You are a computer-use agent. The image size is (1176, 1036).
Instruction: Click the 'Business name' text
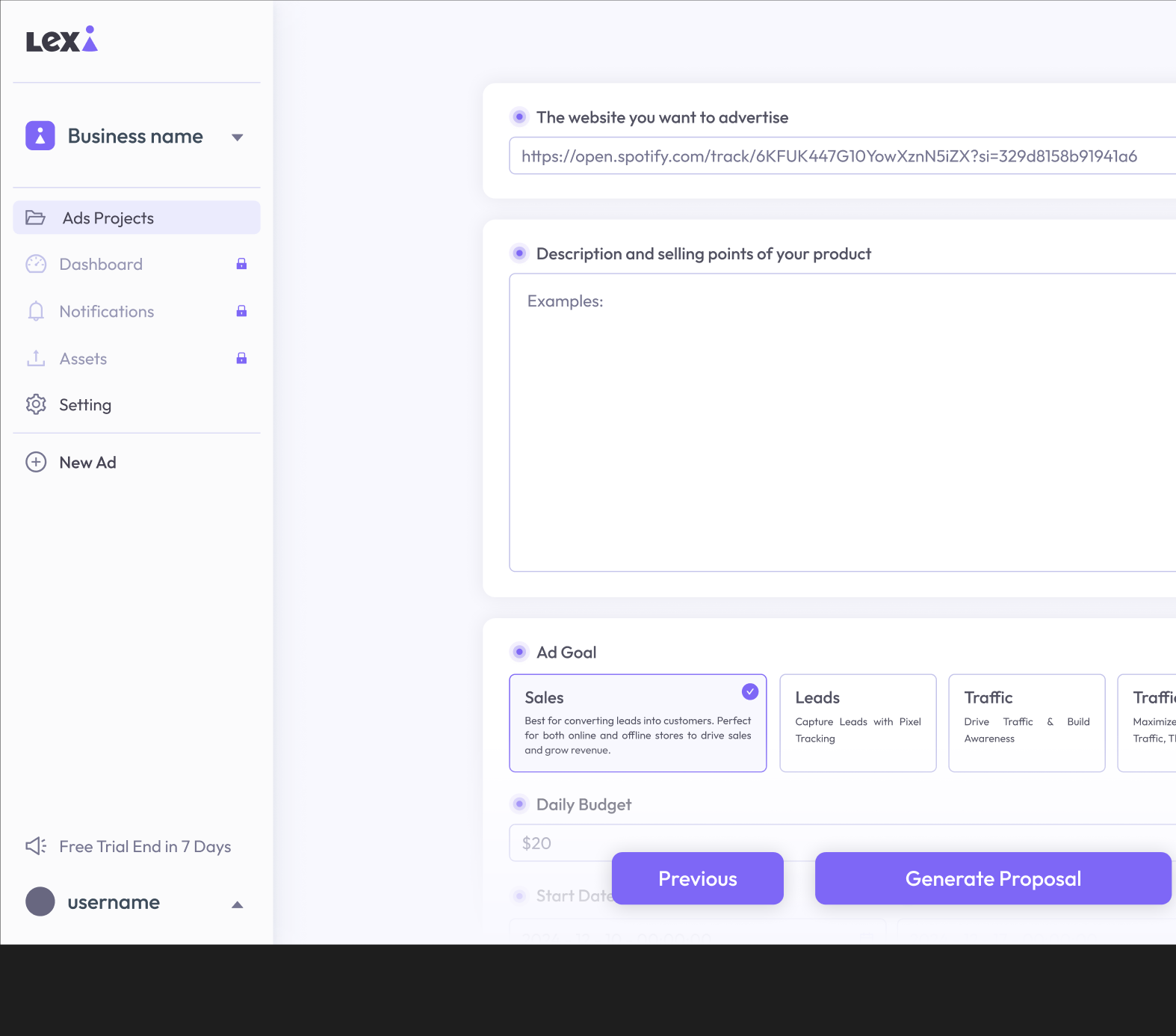pos(135,136)
